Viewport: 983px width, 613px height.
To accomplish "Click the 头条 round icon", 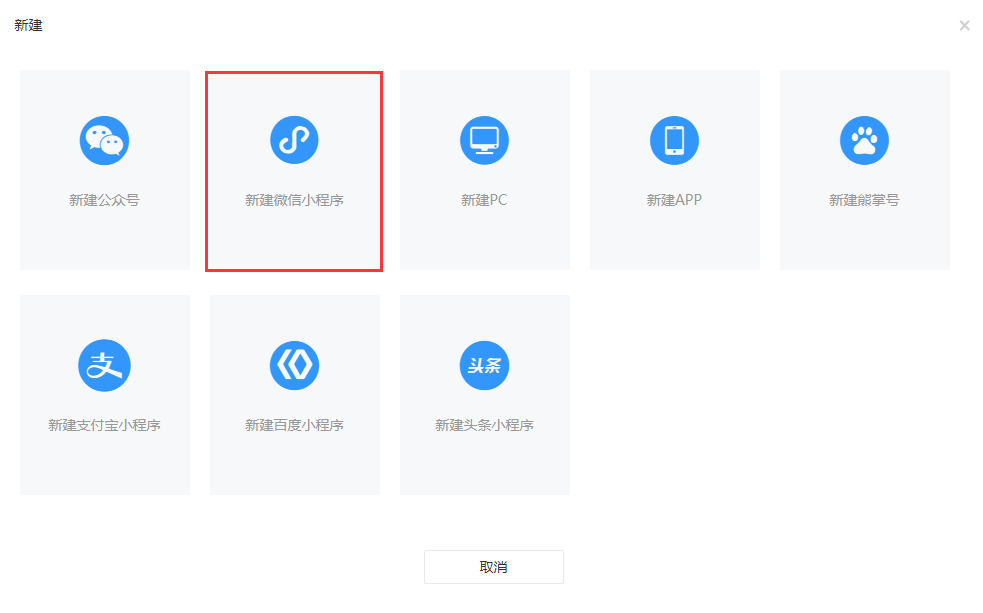I will (484, 365).
